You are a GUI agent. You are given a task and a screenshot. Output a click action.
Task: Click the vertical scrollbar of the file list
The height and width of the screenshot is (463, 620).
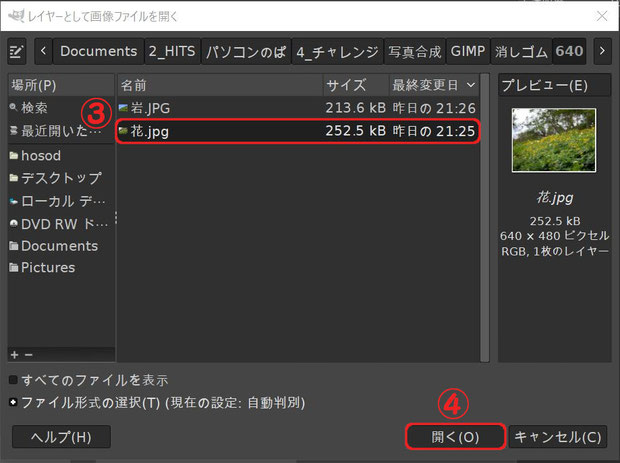[485, 217]
